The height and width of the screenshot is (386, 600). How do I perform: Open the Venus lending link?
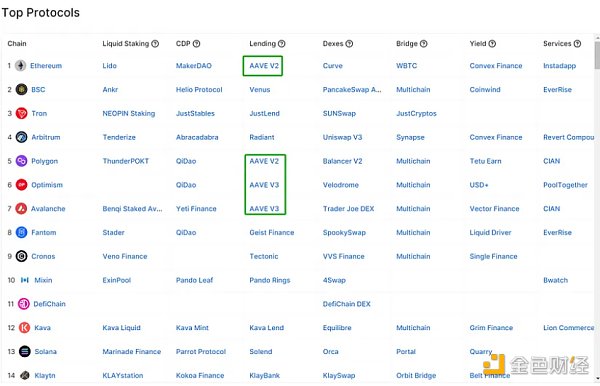click(x=260, y=90)
